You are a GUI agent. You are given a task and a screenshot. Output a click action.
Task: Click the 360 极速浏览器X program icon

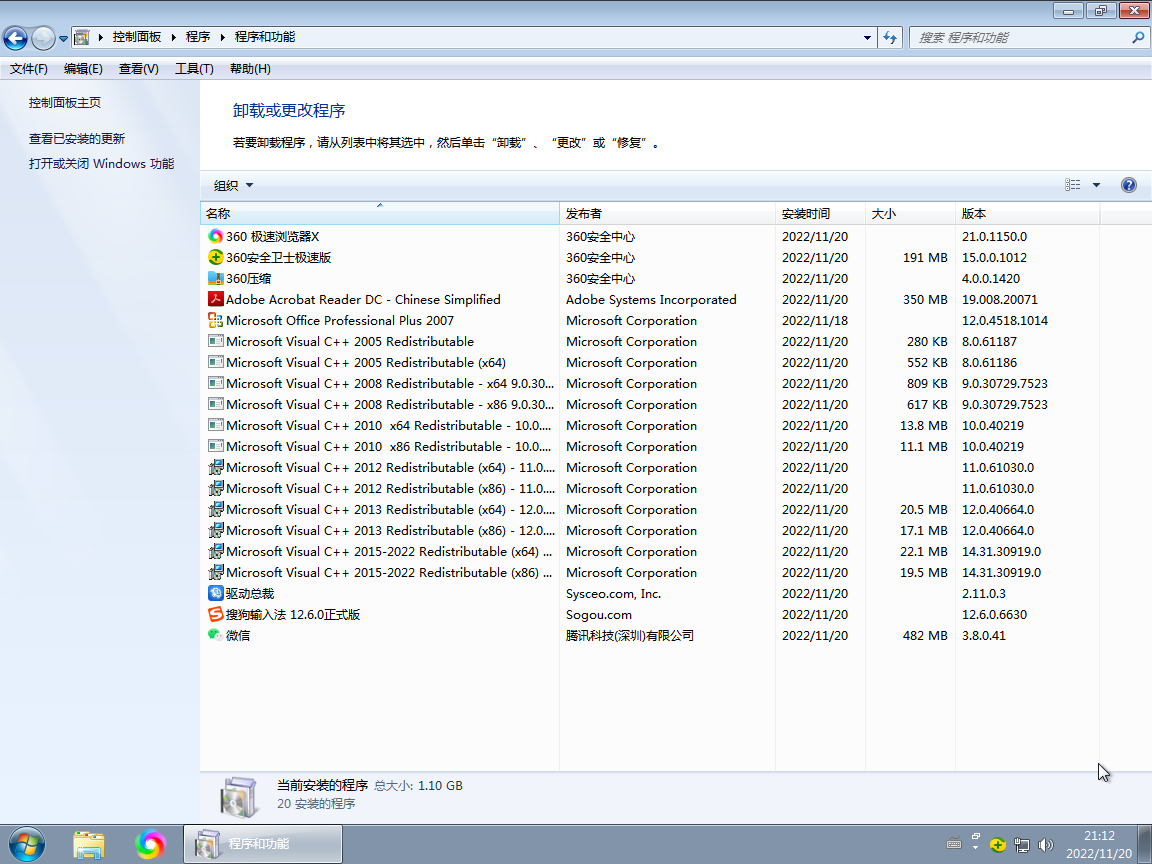215,236
